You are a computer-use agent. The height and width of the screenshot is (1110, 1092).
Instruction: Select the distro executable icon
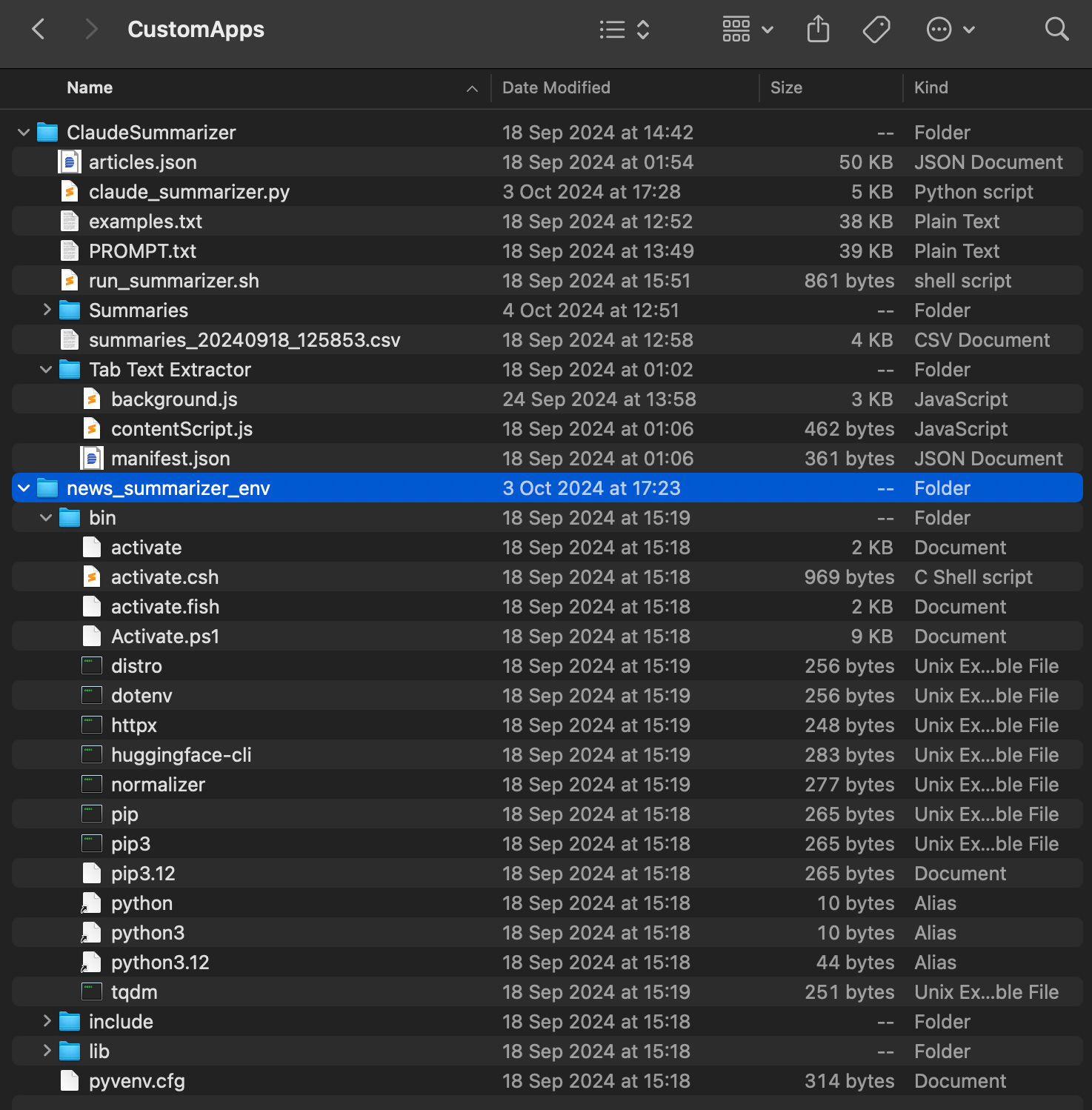point(92,665)
